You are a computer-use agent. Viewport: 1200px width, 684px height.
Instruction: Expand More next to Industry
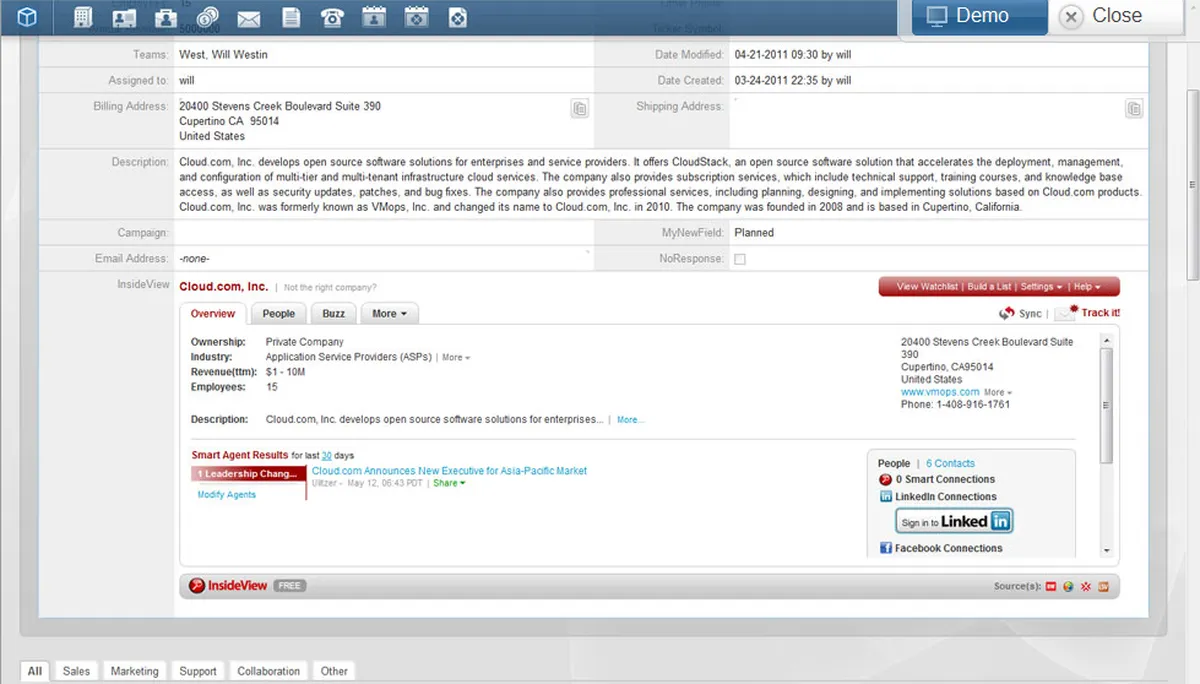point(456,357)
